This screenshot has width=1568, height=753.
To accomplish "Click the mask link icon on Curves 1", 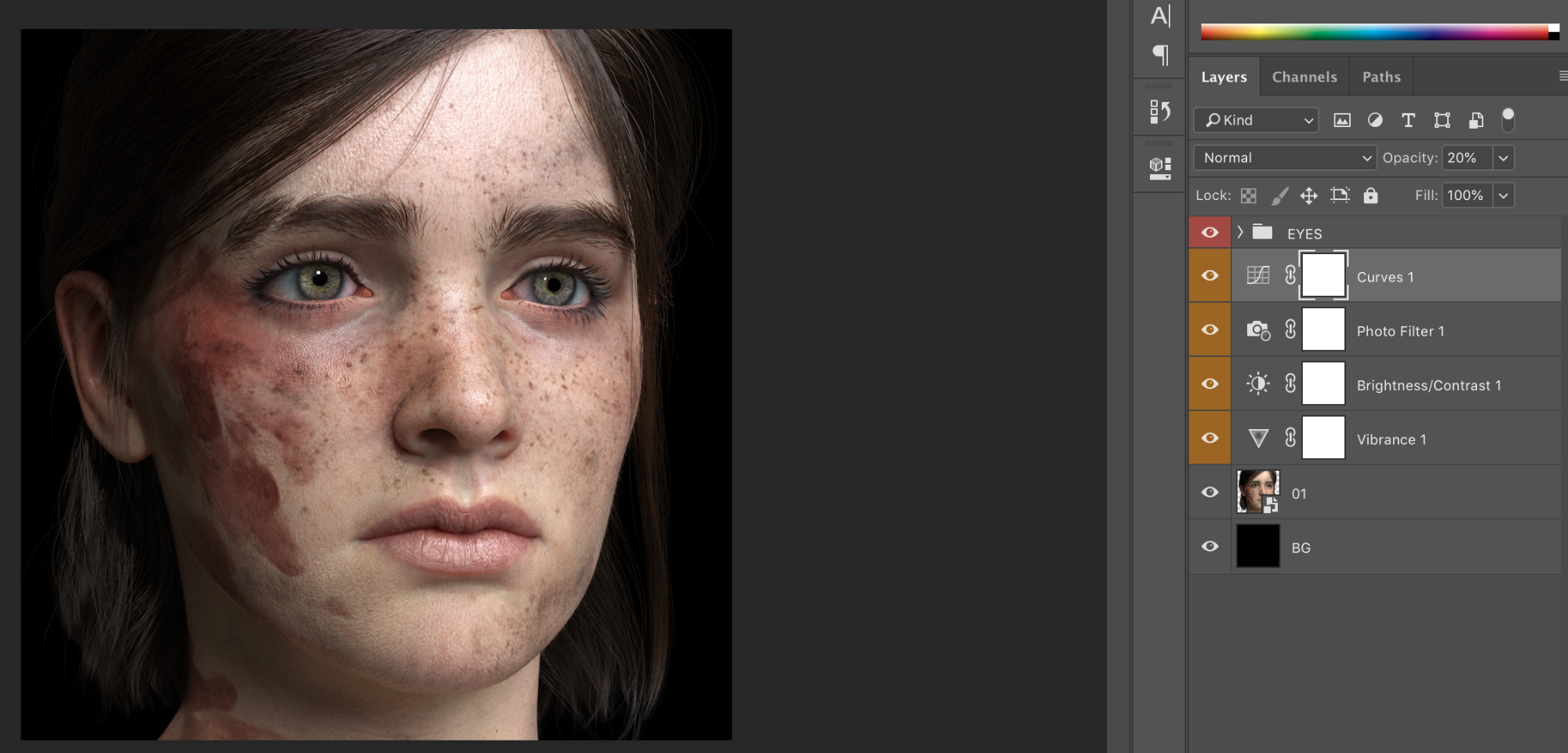I will click(x=1290, y=275).
